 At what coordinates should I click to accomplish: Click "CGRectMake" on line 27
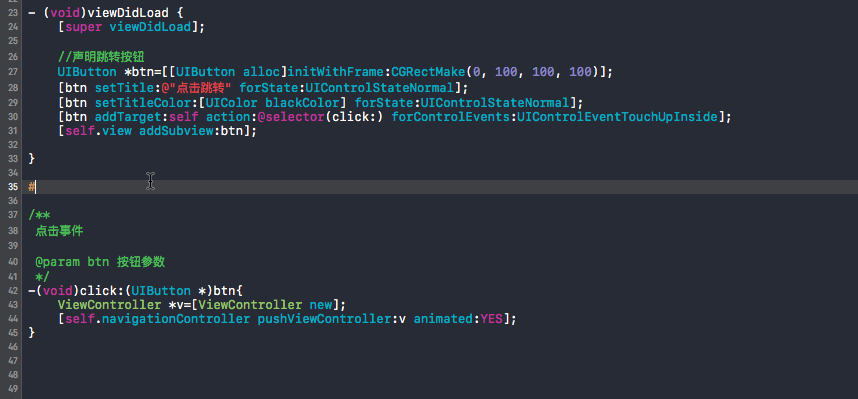(x=428, y=72)
